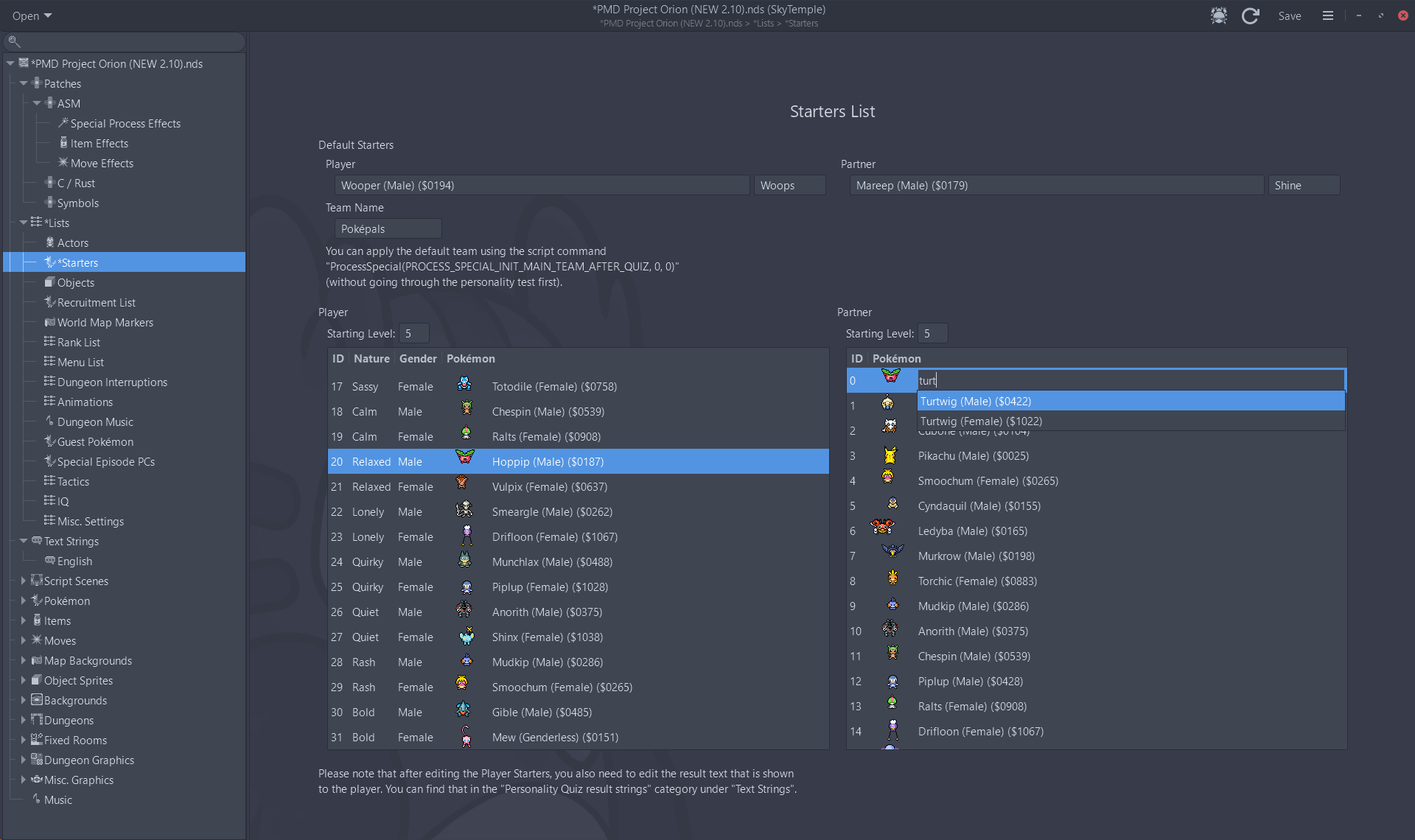
Task: Open the hamburger main menu
Action: pos(1327,15)
